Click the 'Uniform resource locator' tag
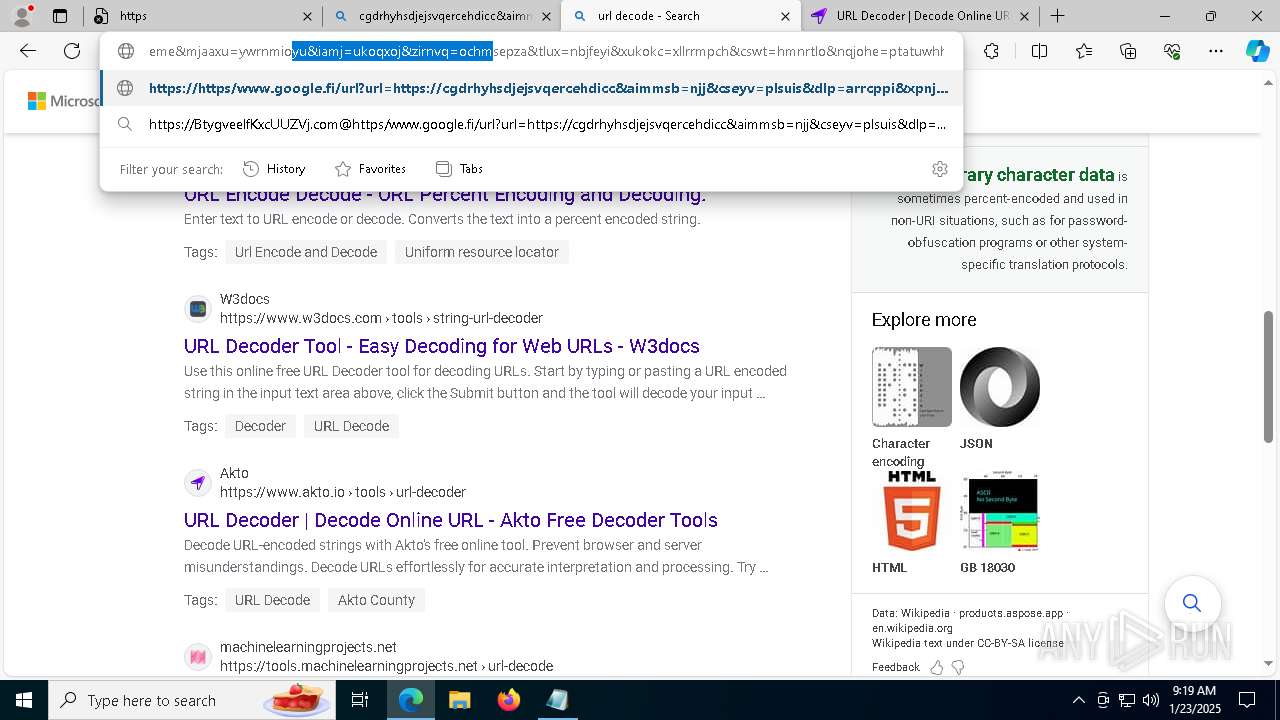Viewport: 1280px width, 720px height. [x=482, y=252]
